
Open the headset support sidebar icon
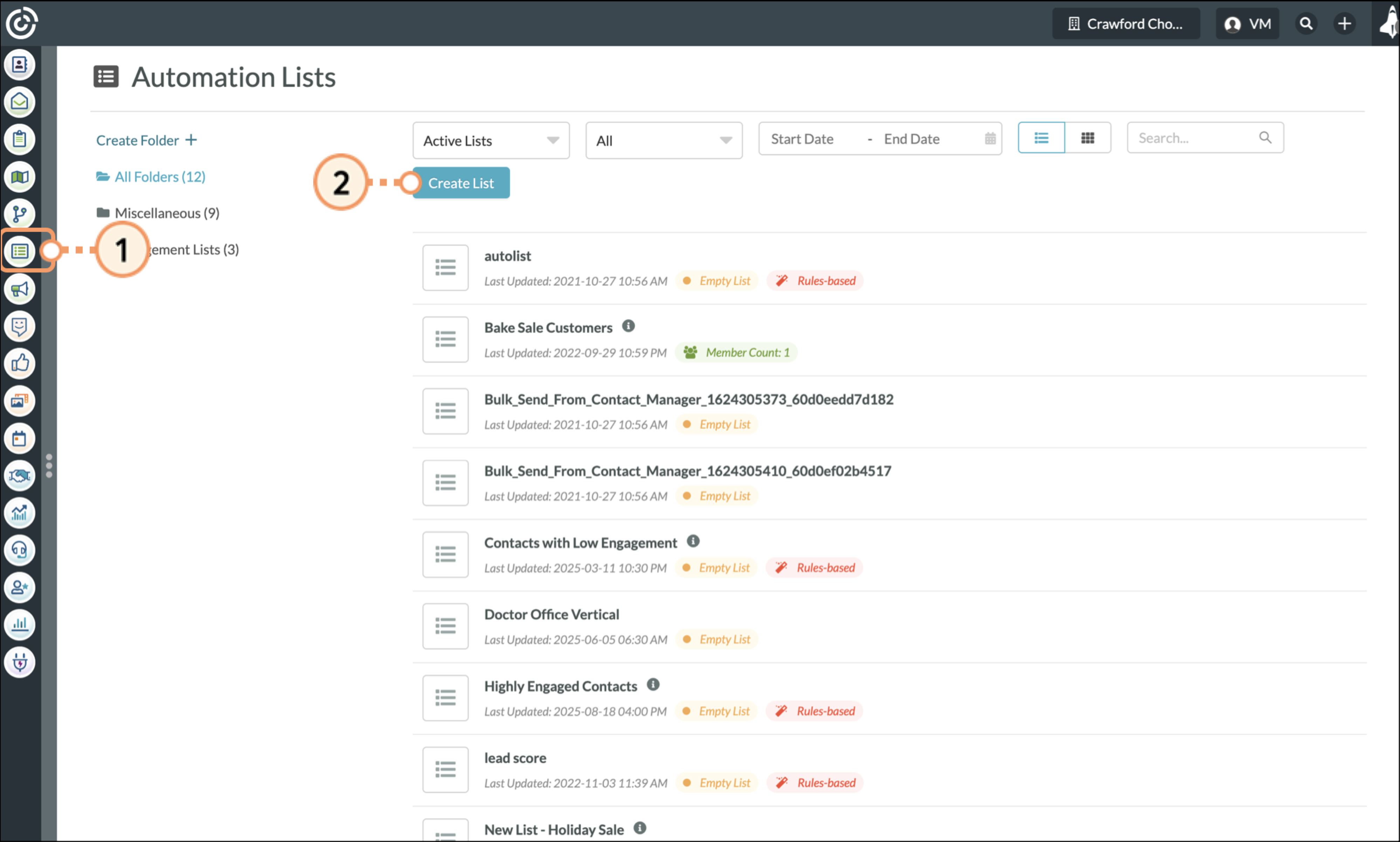20,550
